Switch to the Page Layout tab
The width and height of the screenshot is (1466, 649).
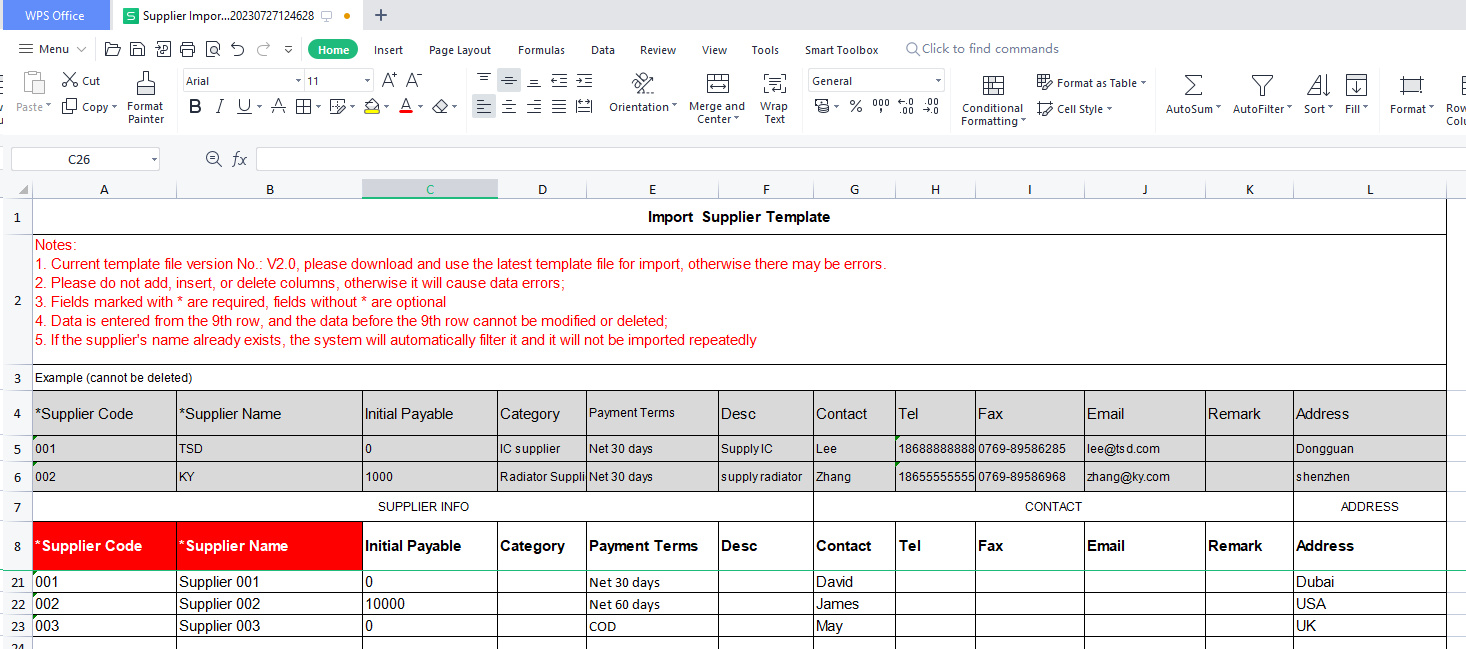click(460, 50)
